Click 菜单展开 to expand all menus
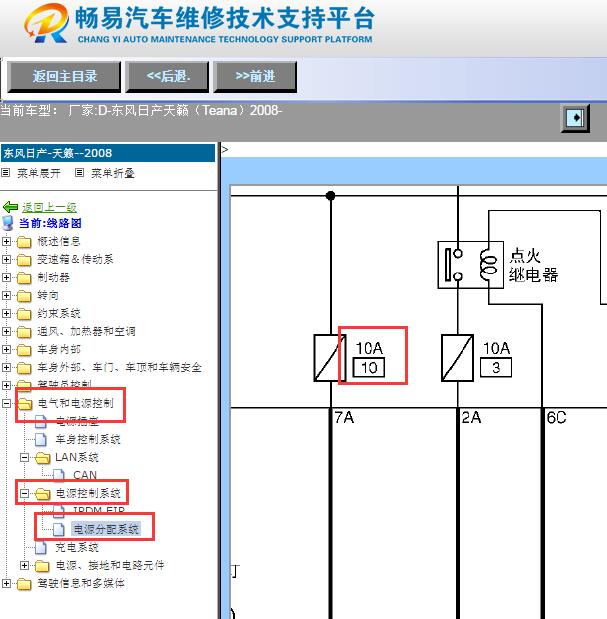The width and height of the screenshot is (607, 619). click(39, 173)
